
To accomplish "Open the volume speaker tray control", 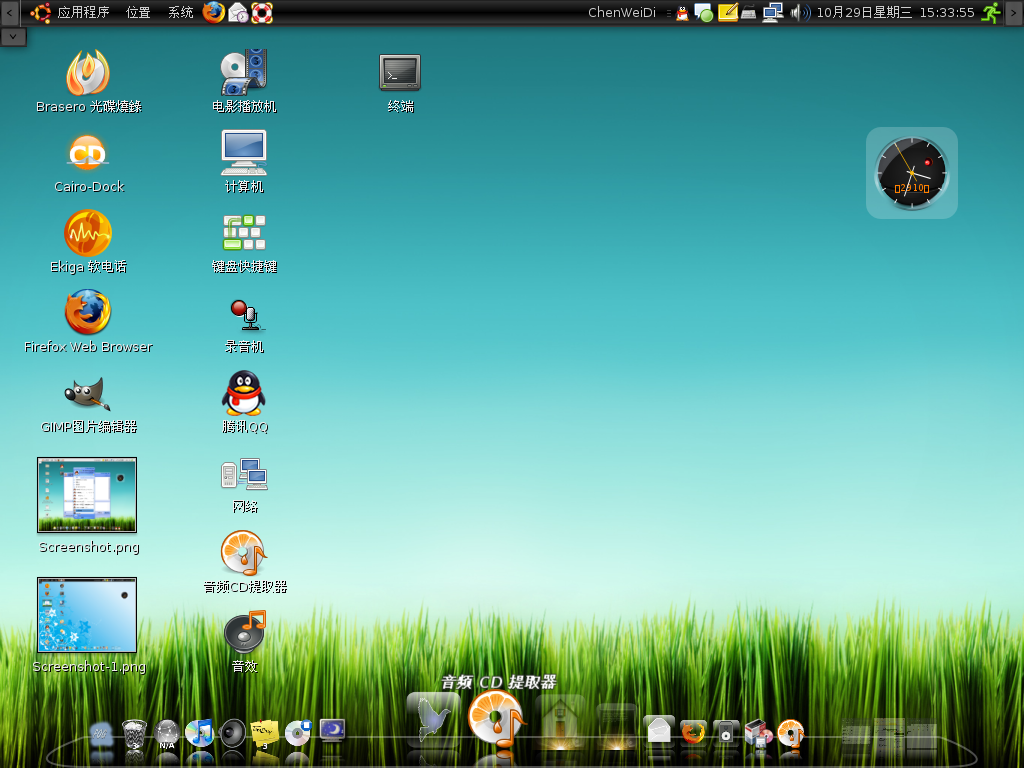I will (800, 12).
